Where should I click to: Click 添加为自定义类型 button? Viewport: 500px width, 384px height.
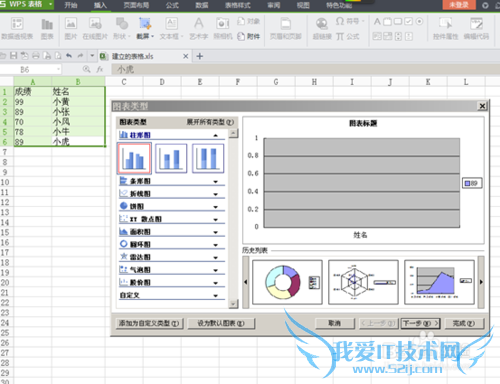tap(149, 323)
